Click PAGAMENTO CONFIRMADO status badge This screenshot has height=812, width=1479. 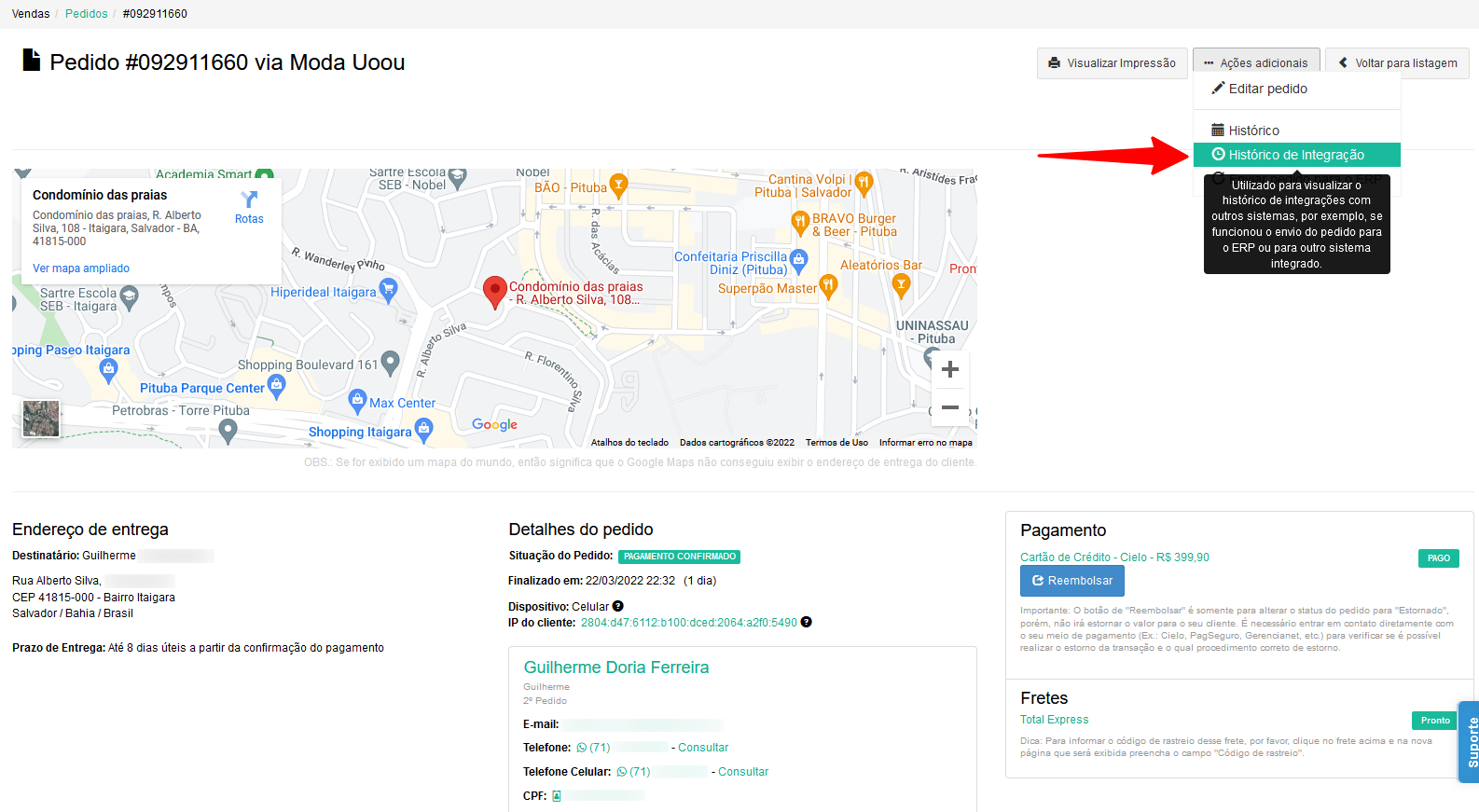coord(680,557)
